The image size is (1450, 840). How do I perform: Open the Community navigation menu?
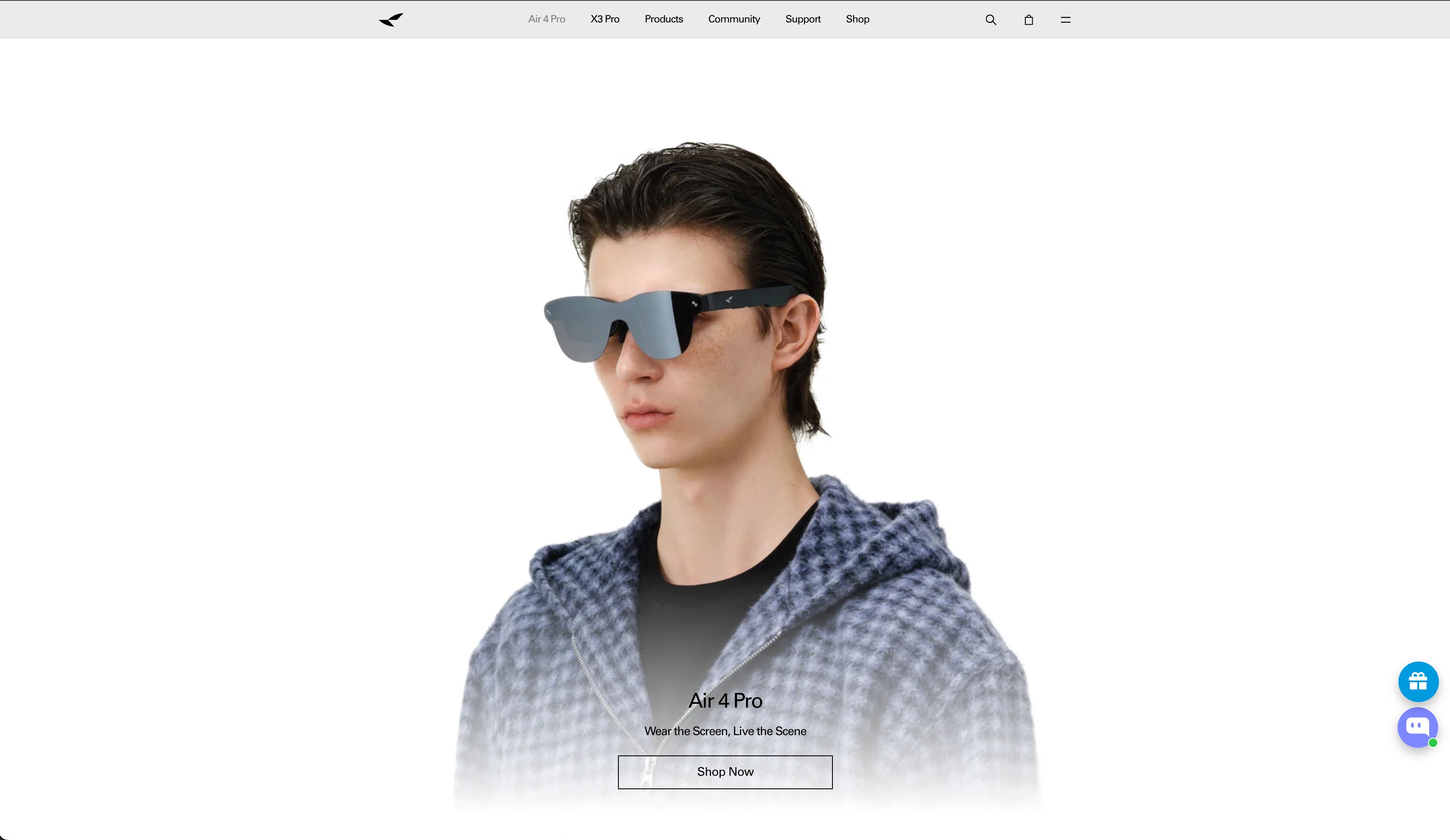tap(733, 19)
